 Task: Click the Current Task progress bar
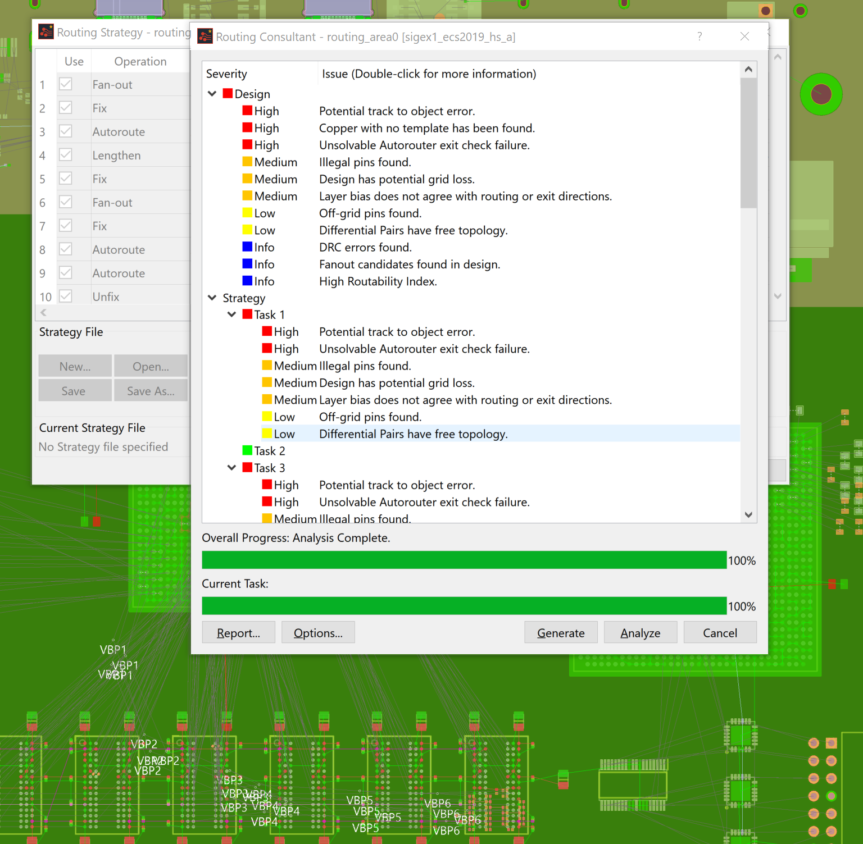pyautogui.click(x=465, y=605)
